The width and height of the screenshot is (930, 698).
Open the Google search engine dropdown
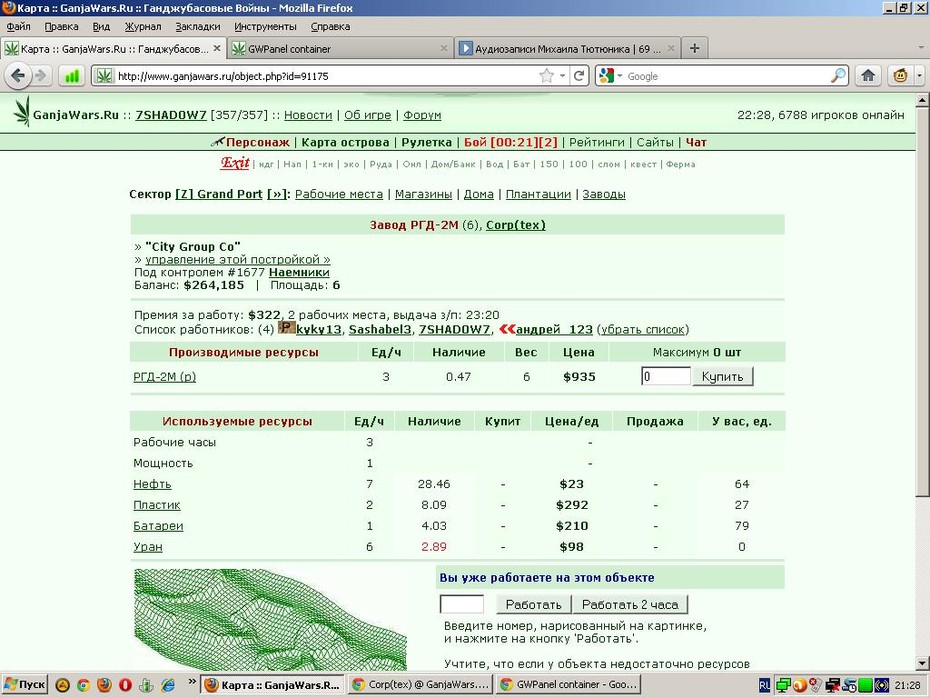(x=611, y=76)
